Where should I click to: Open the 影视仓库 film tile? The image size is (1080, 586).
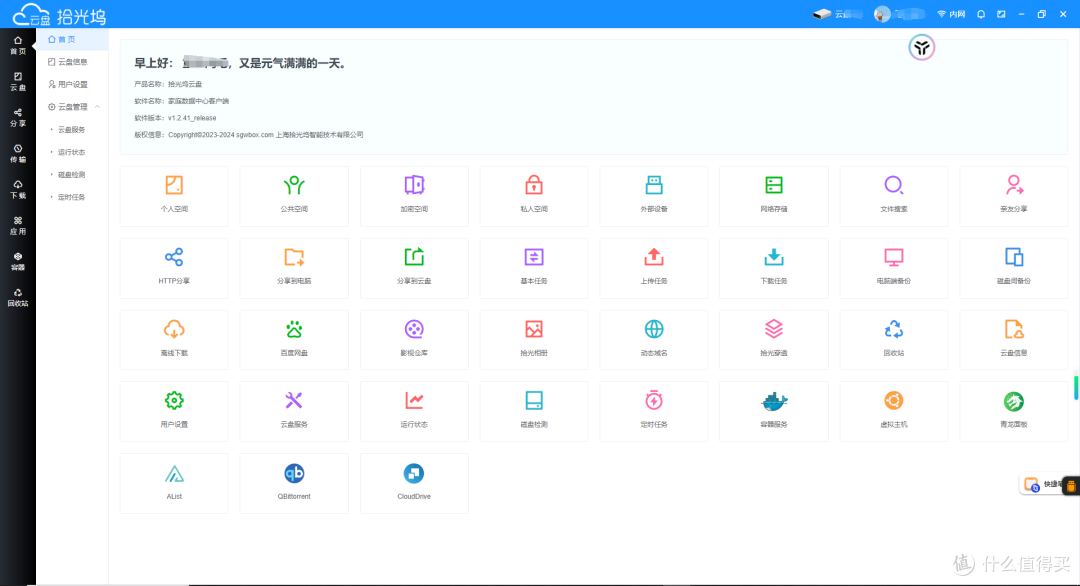(x=414, y=339)
